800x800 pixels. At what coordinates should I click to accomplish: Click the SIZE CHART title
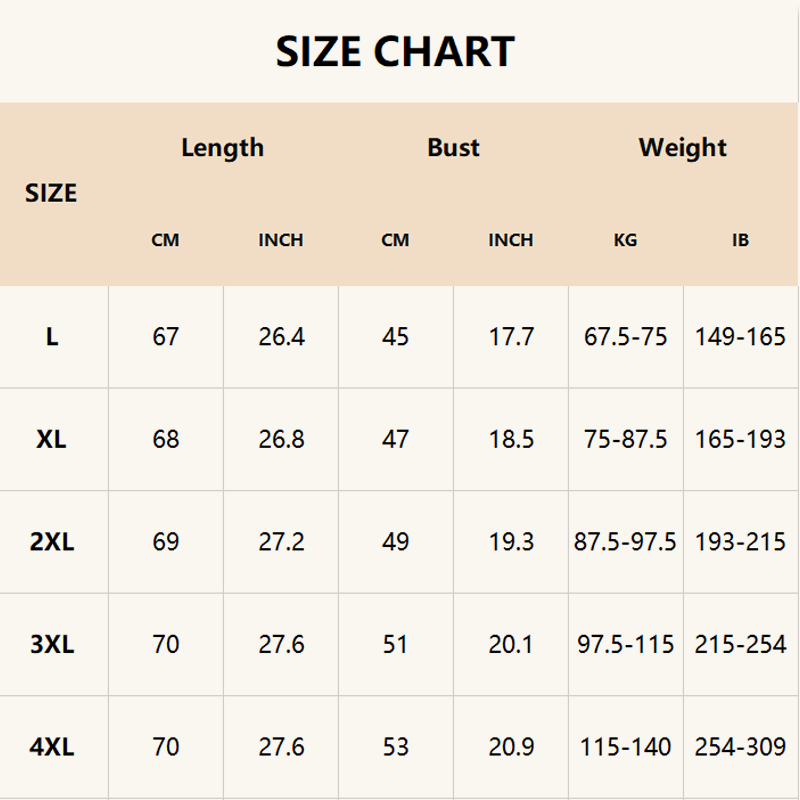pos(395,51)
